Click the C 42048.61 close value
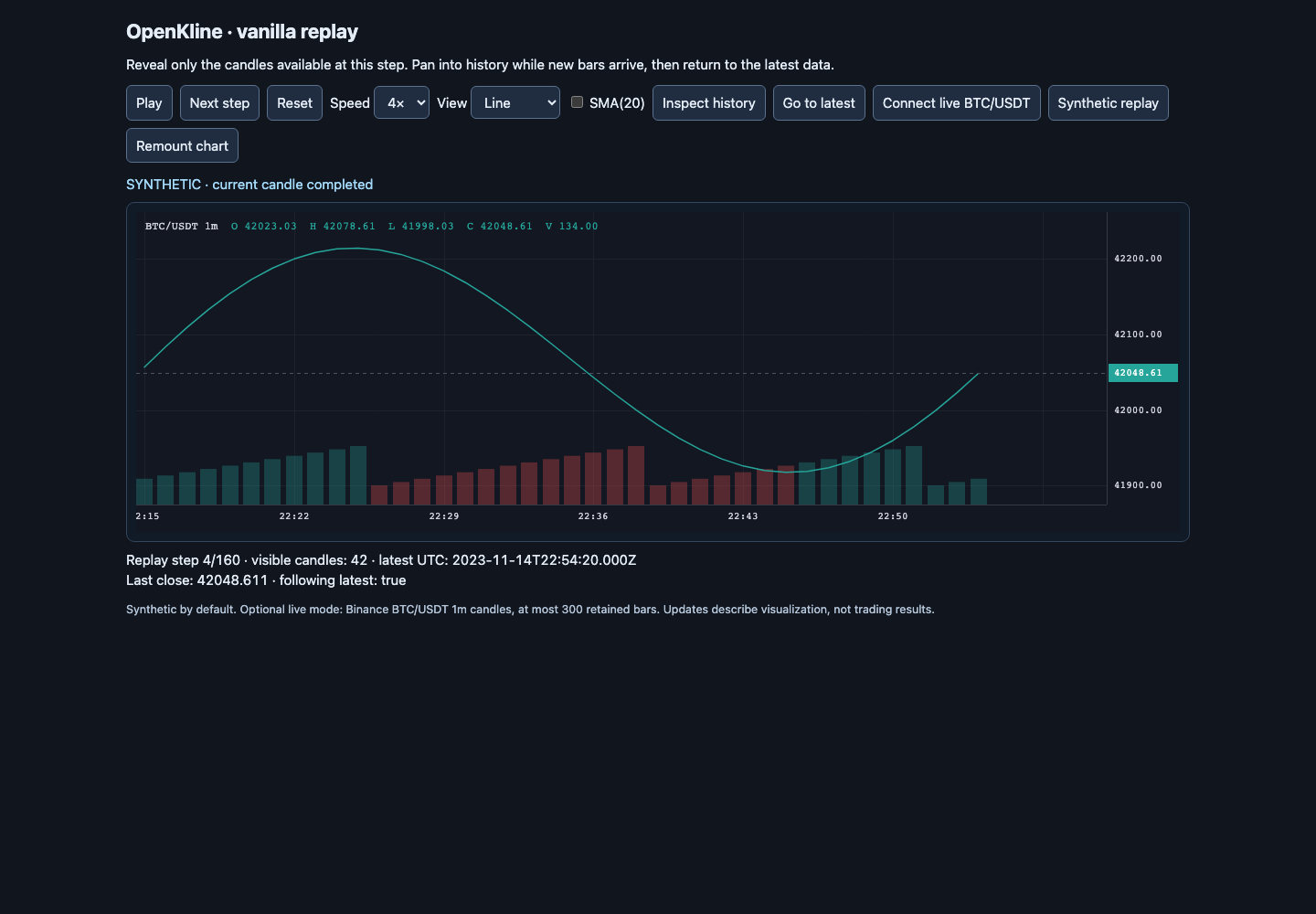Image resolution: width=1316 pixels, height=914 pixels. point(500,227)
